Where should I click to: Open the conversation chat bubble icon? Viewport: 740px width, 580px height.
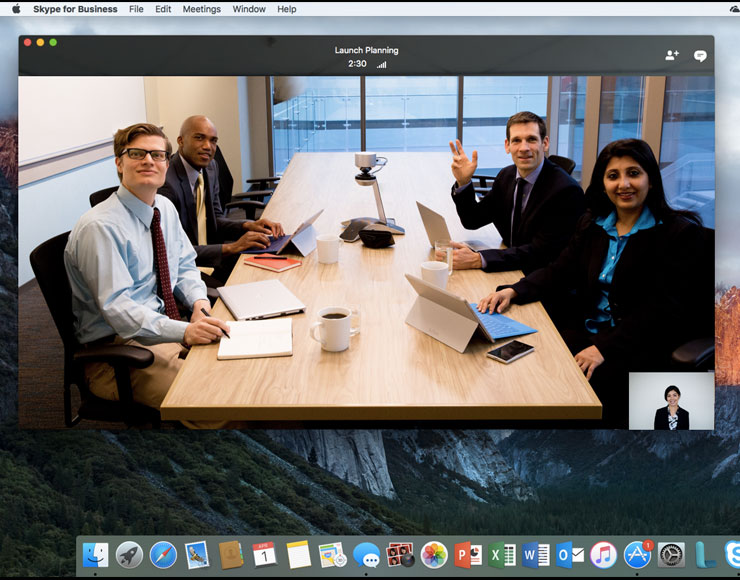pyautogui.click(x=700, y=56)
